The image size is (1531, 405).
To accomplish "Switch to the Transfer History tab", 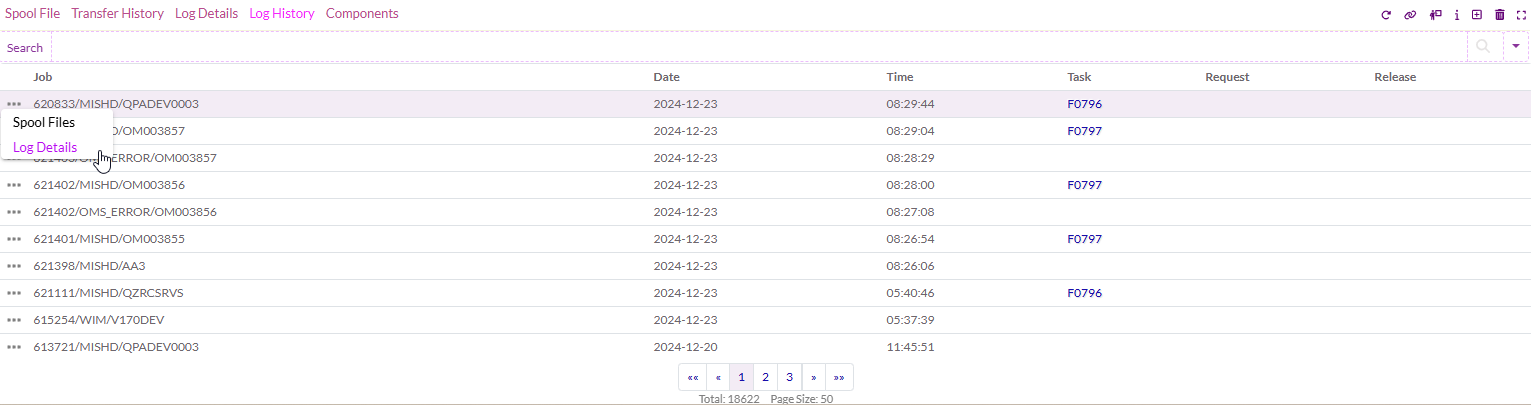I will click(x=117, y=14).
